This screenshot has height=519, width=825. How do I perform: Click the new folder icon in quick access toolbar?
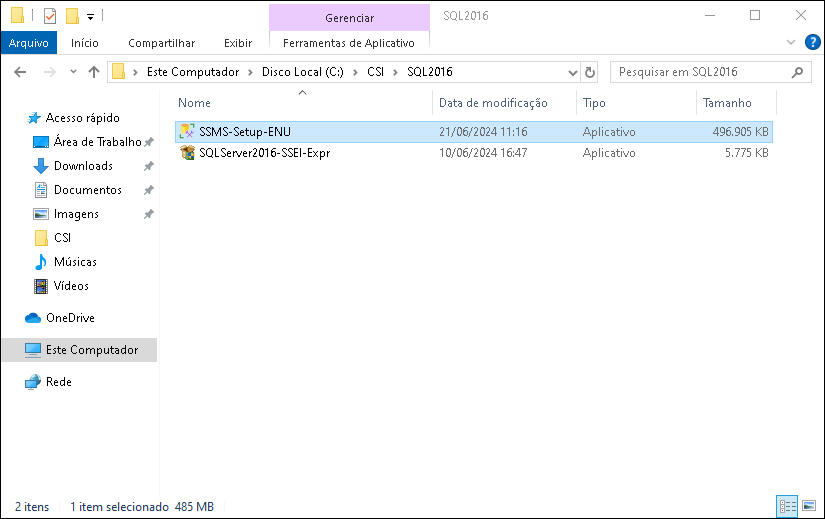coord(72,16)
